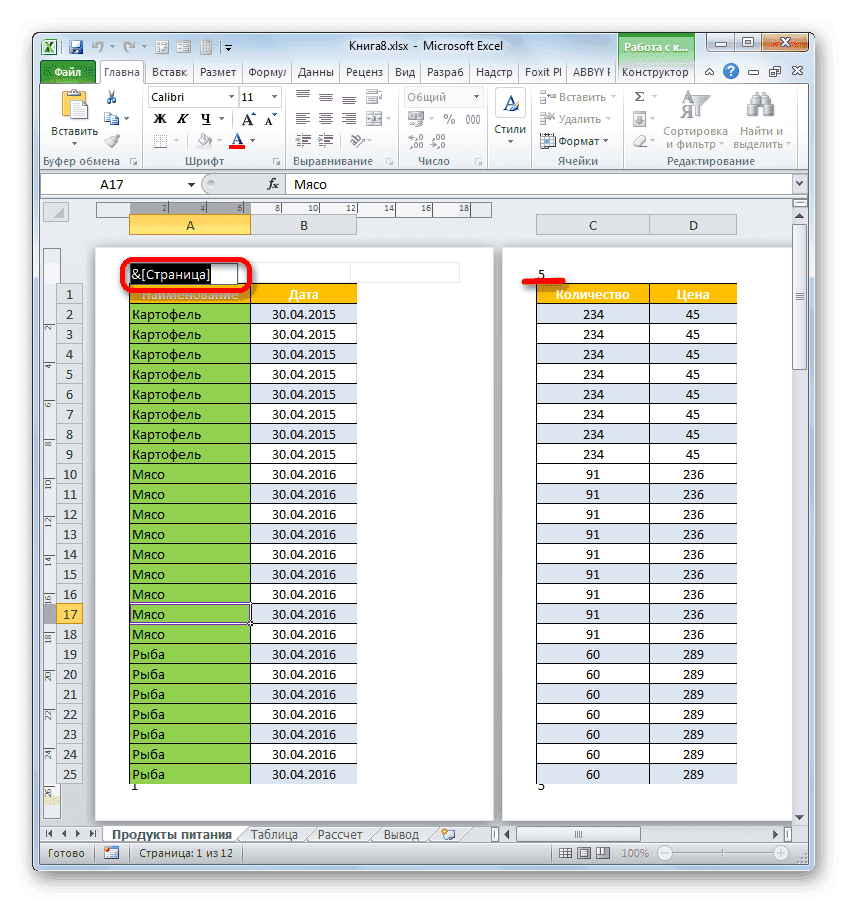The height and width of the screenshot is (904, 848).
Task: Switch to the Вставка ribbon tab
Action: coord(168,72)
